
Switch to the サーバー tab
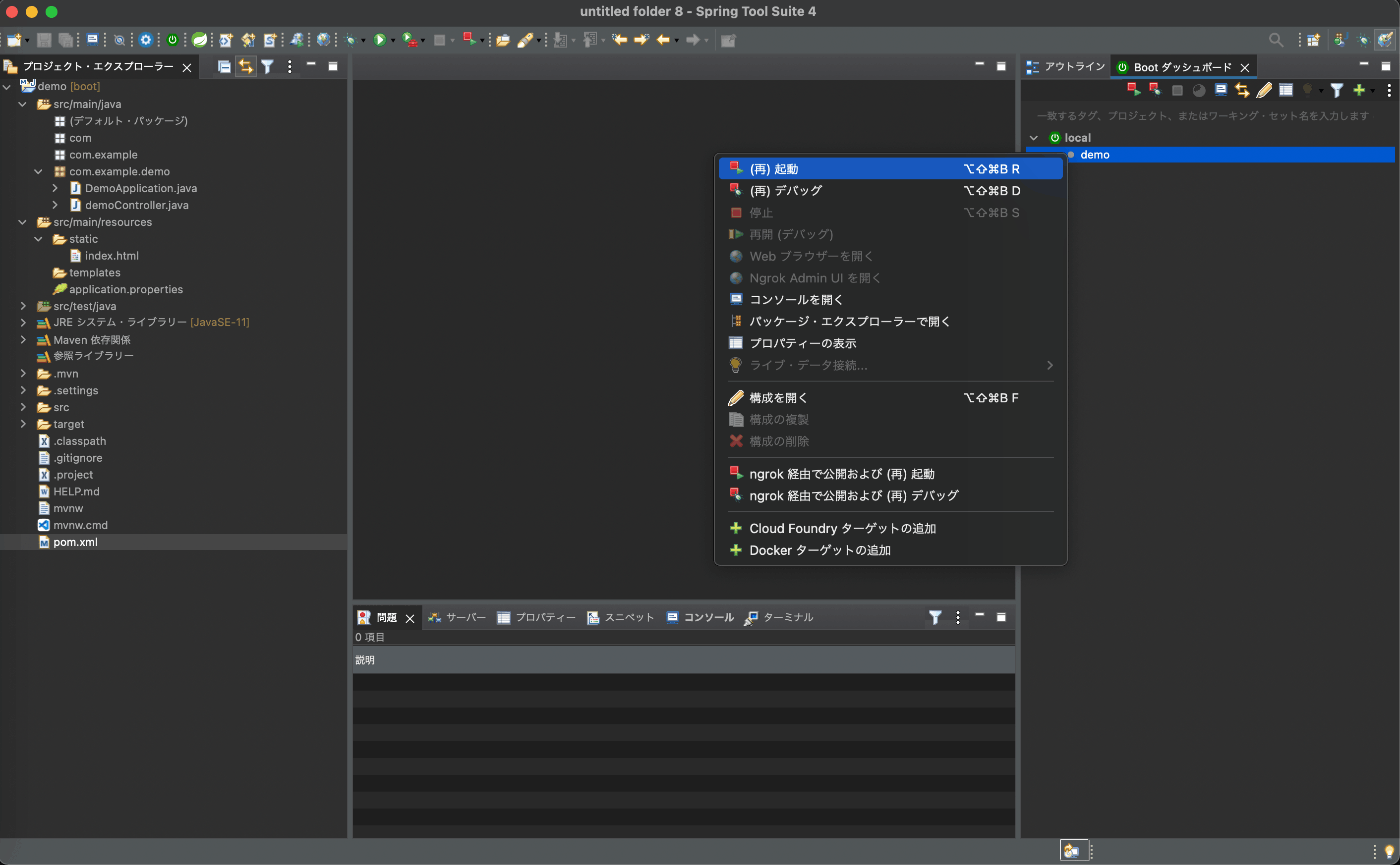[x=457, y=617]
